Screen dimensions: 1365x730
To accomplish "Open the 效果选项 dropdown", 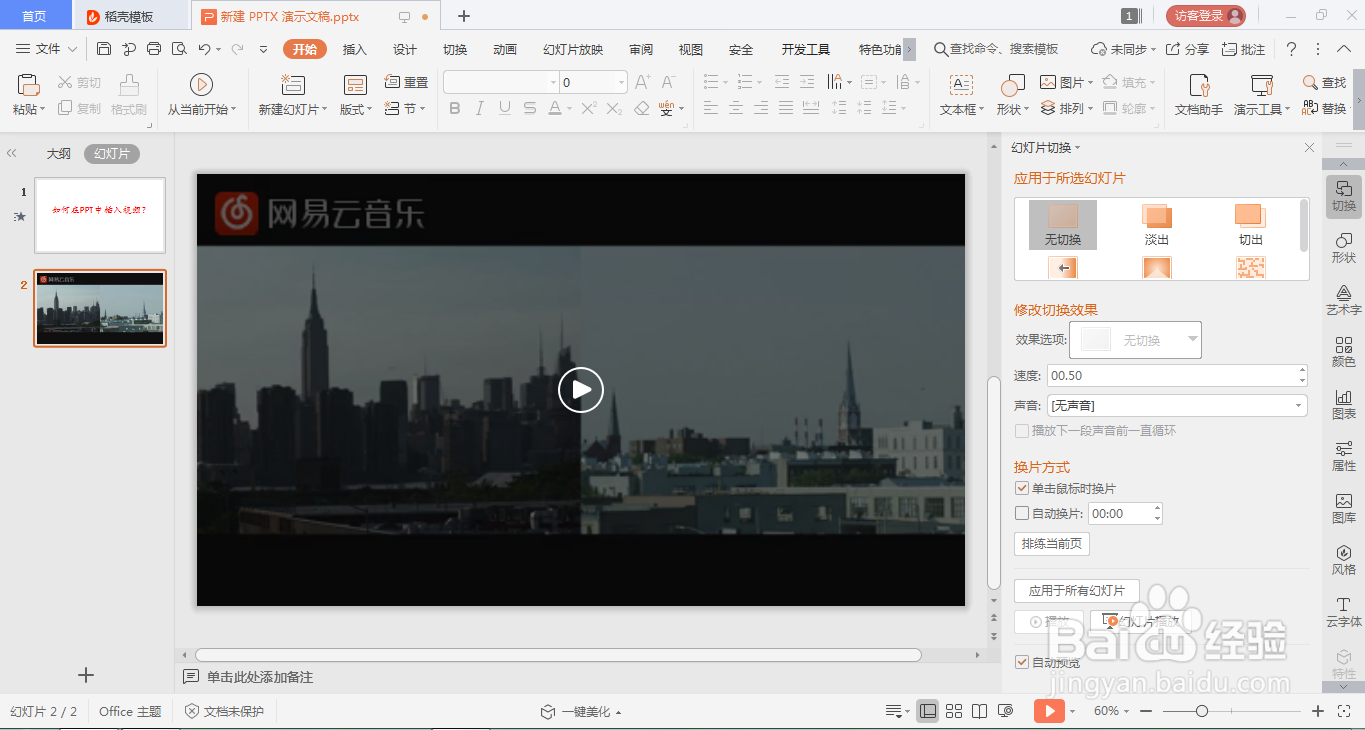I will (1135, 340).
